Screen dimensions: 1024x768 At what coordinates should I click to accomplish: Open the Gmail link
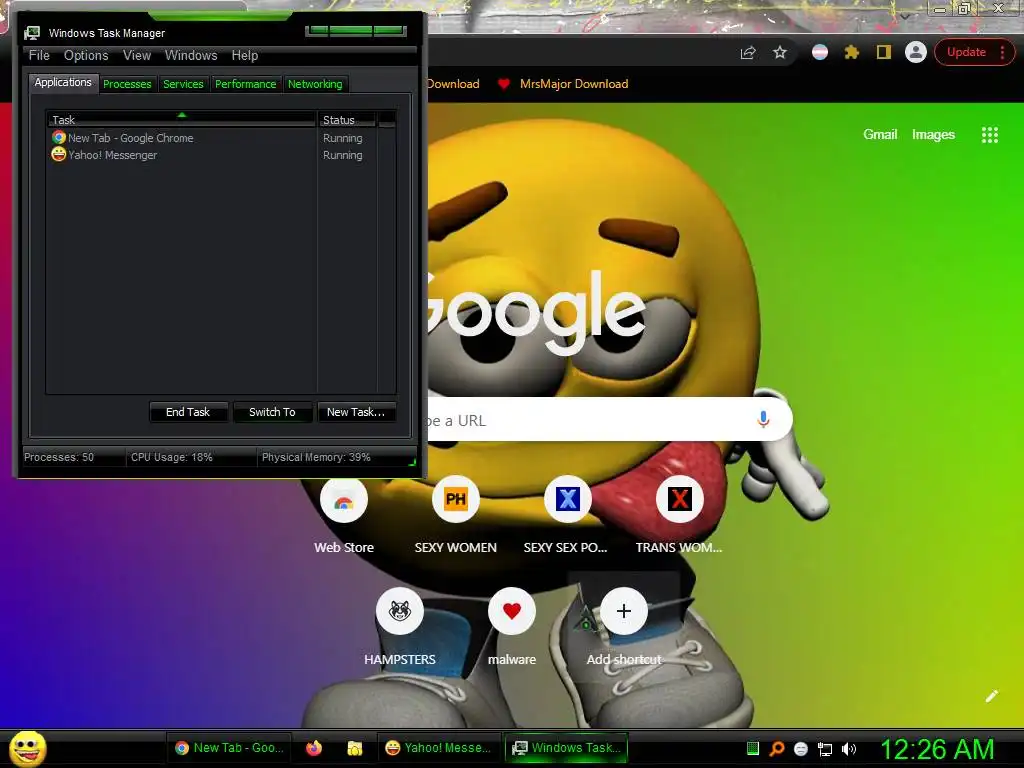[880, 135]
